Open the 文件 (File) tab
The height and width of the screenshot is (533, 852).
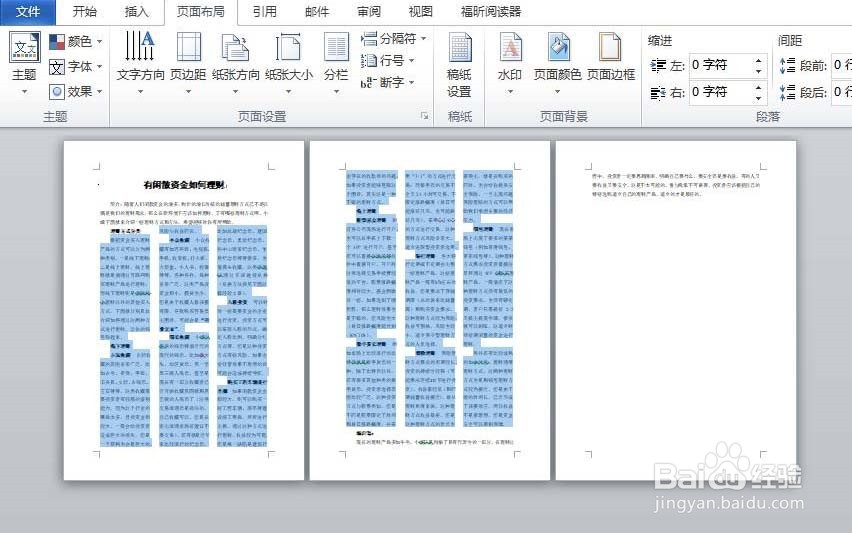[27, 12]
